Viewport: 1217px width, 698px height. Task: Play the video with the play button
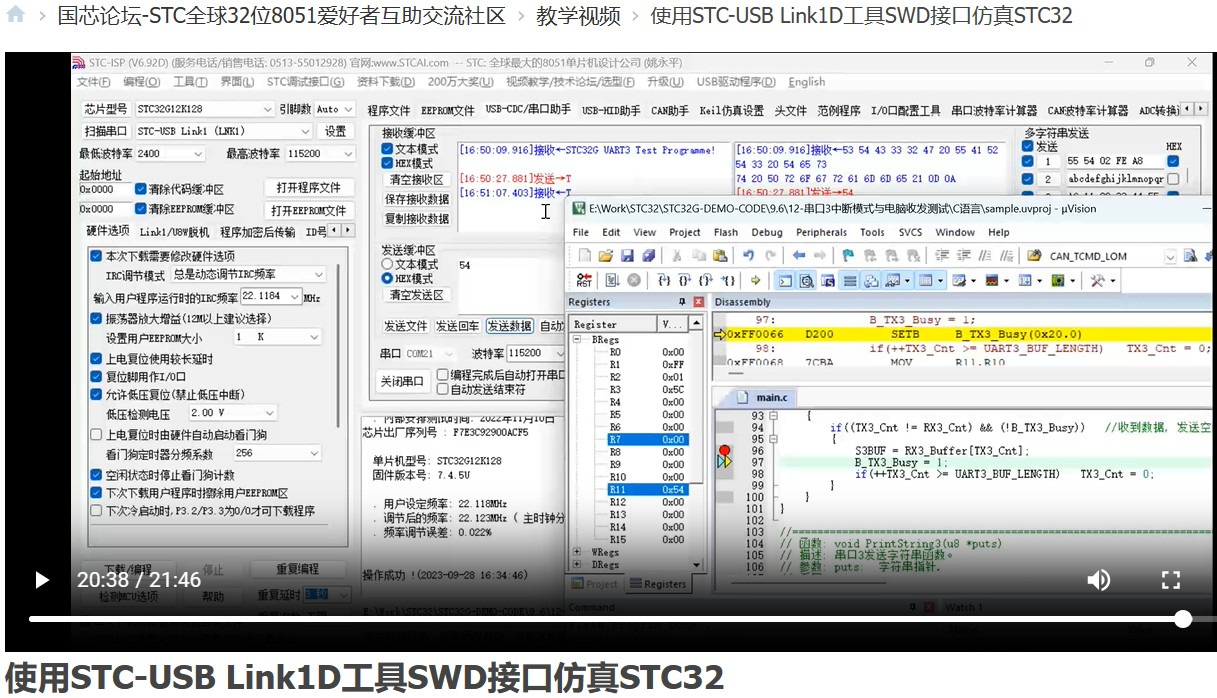[41, 580]
